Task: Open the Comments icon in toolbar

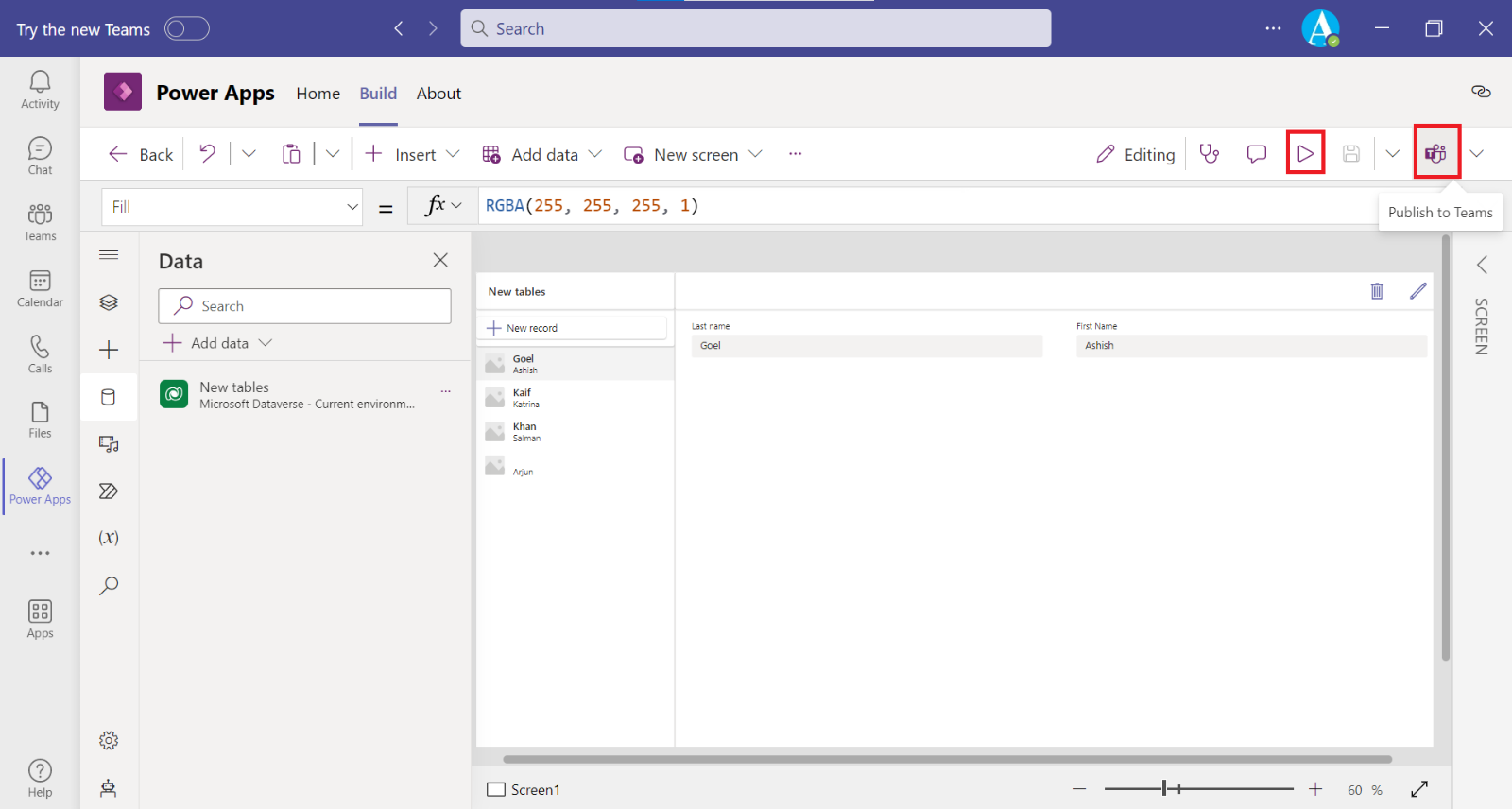Action: pyautogui.click(x=1256, y=154)
